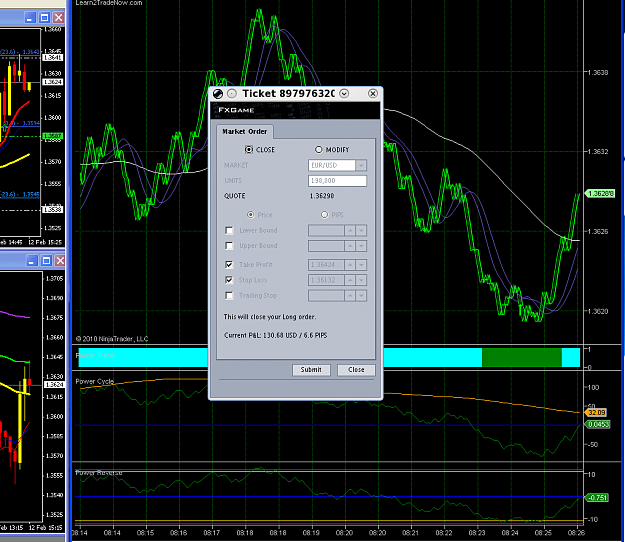625x542 pixels.
Task: Click the Trailing Stop value field
Action: [x=326, y=296]
